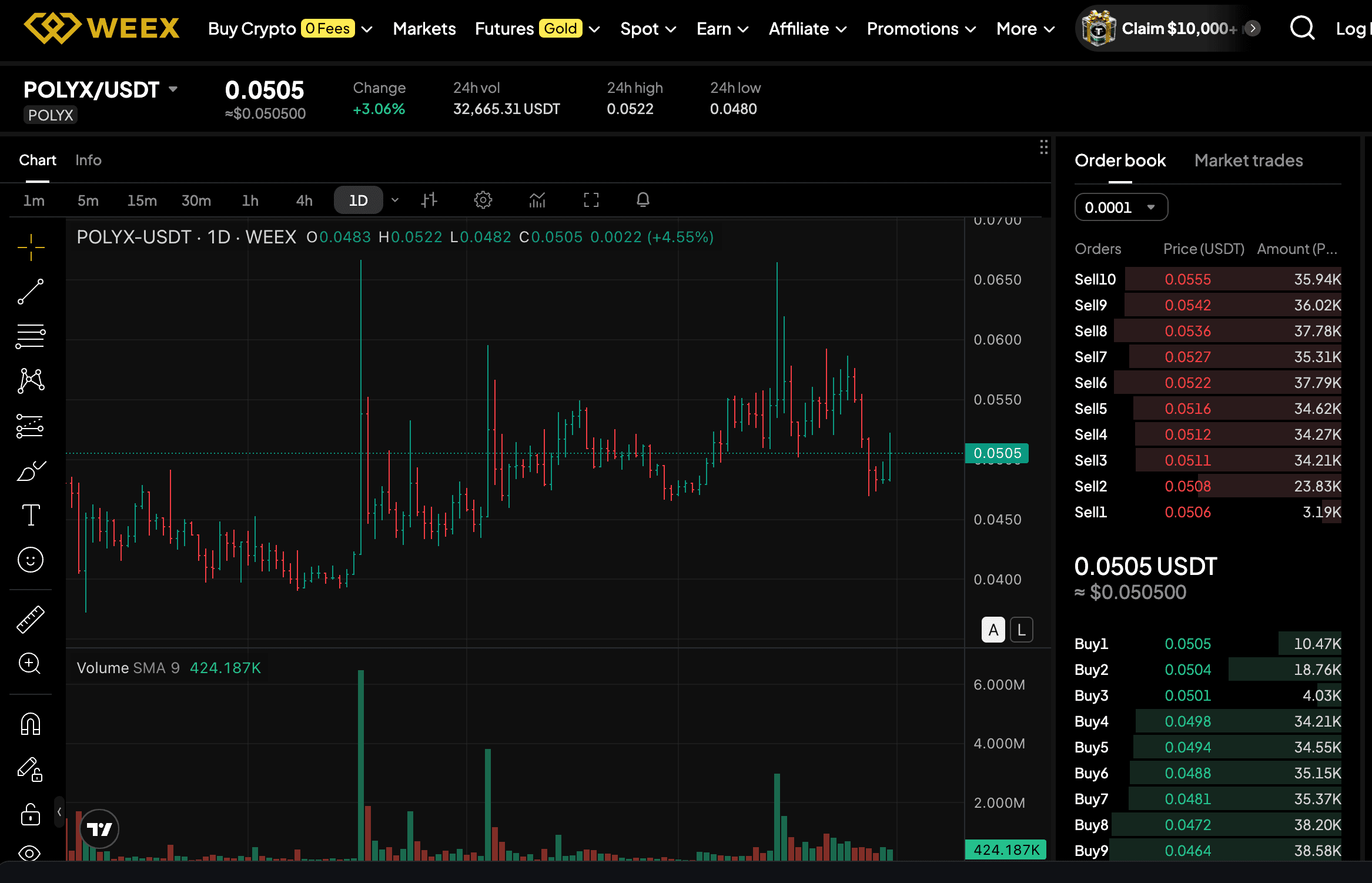Screen dimensions: 1372x883
Task: Open the 0.0001 price precision dropdown
Action: pos(1121,208)
